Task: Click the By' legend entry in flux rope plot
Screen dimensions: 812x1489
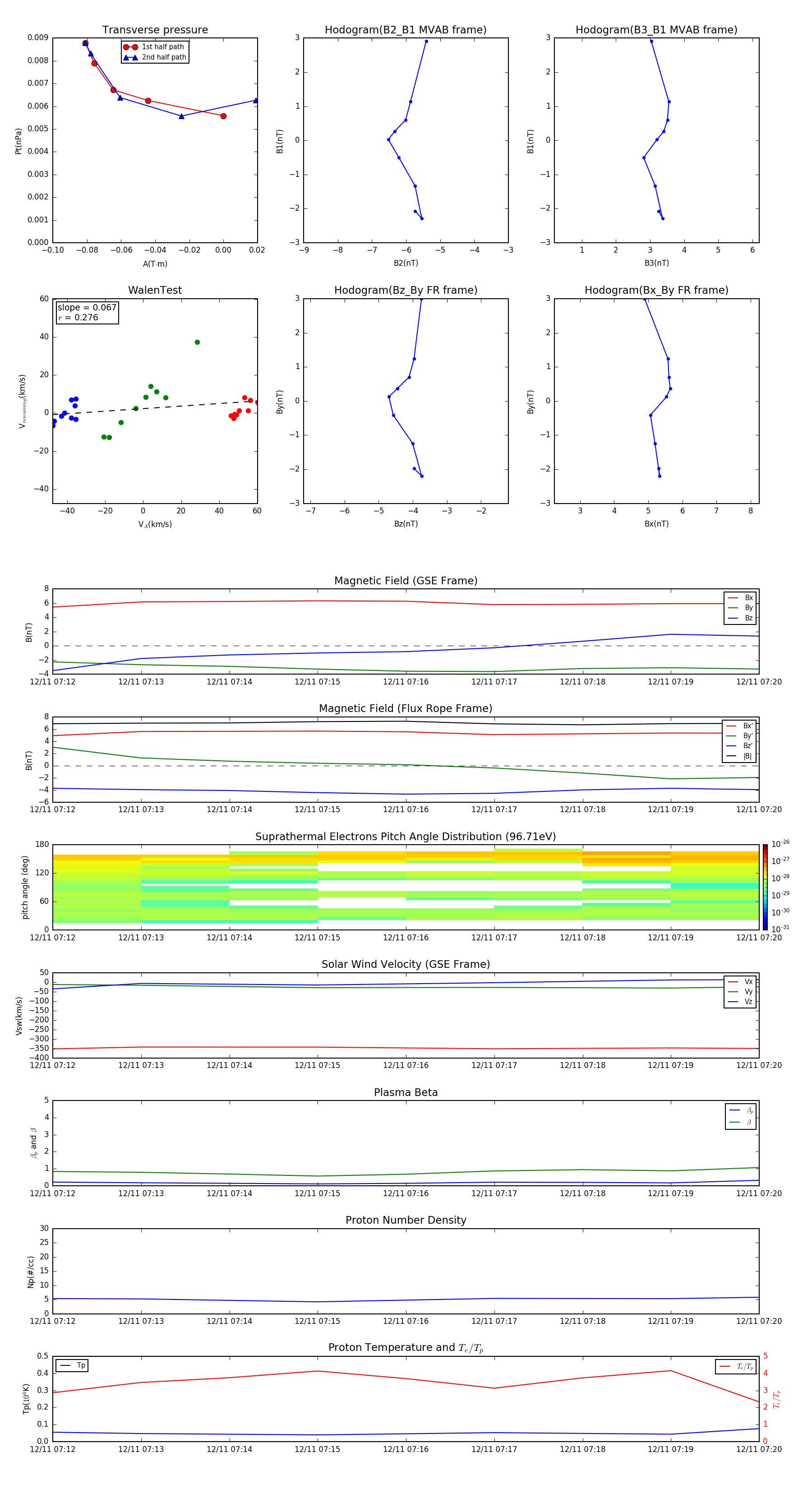Action: (739, 736)
